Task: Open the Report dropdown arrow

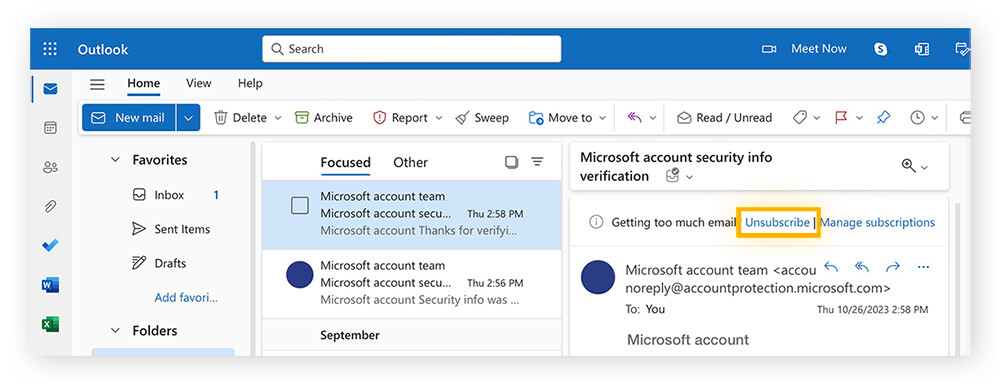Action: tap(439, 118)
